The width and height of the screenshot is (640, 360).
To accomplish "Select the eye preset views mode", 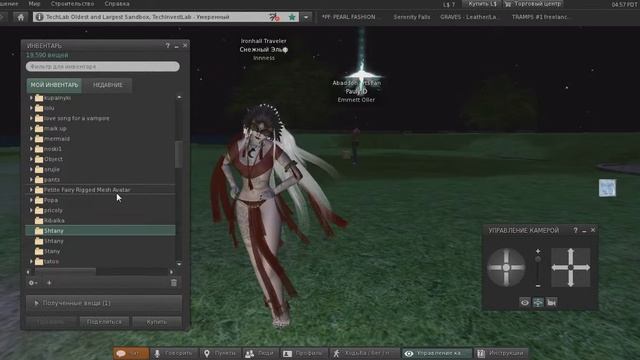I will pyautogui.click(x=525, y=302).
